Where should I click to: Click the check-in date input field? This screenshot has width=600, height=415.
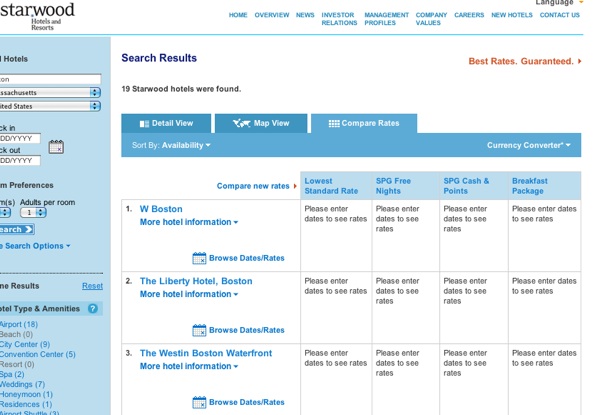[20, 138]
